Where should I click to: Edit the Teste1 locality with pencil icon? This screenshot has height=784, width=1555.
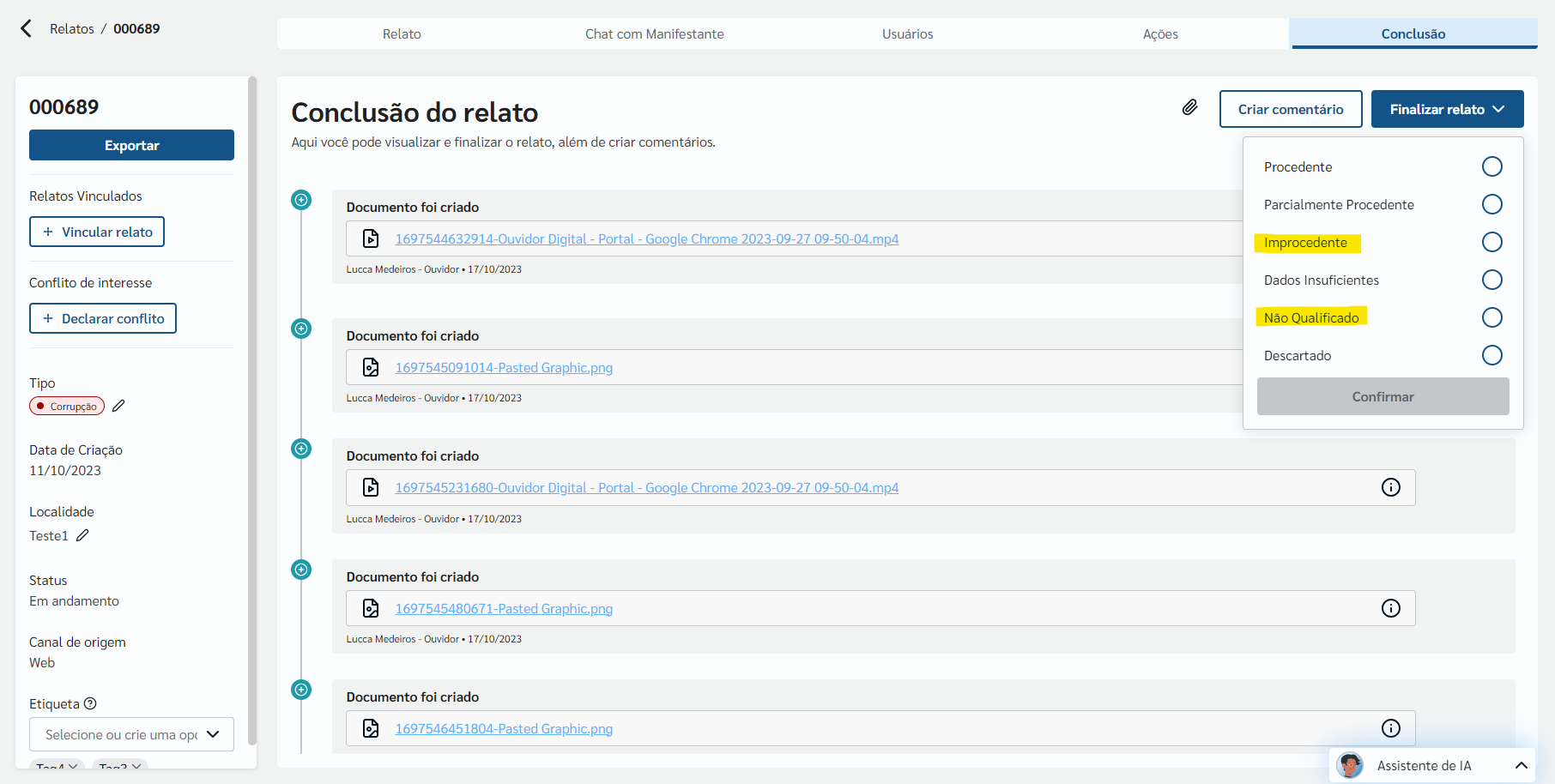[82, 535]
